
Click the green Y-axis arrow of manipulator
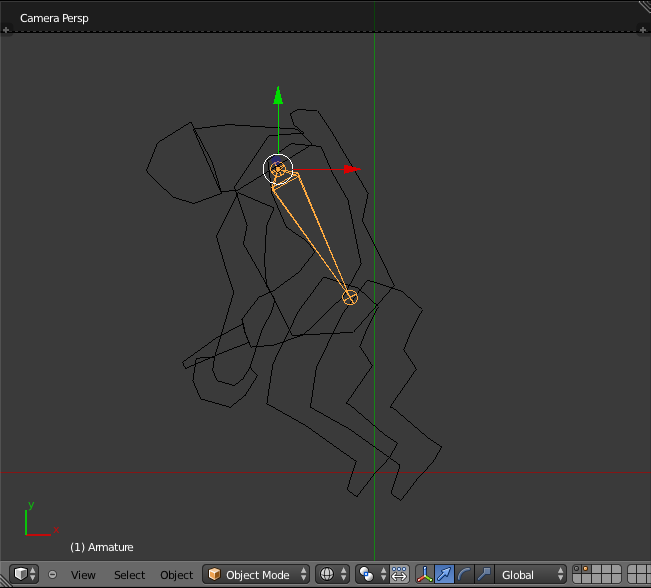278,97
